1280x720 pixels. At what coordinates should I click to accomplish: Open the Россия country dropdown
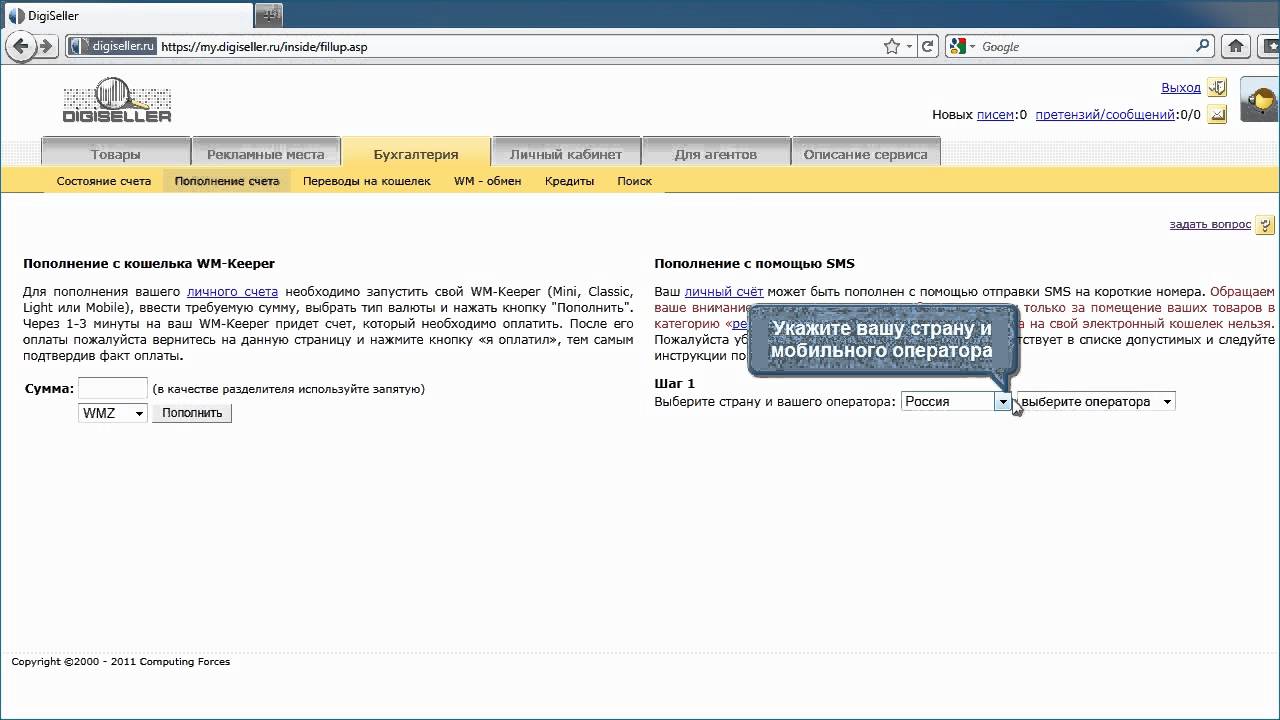point(956,401)
